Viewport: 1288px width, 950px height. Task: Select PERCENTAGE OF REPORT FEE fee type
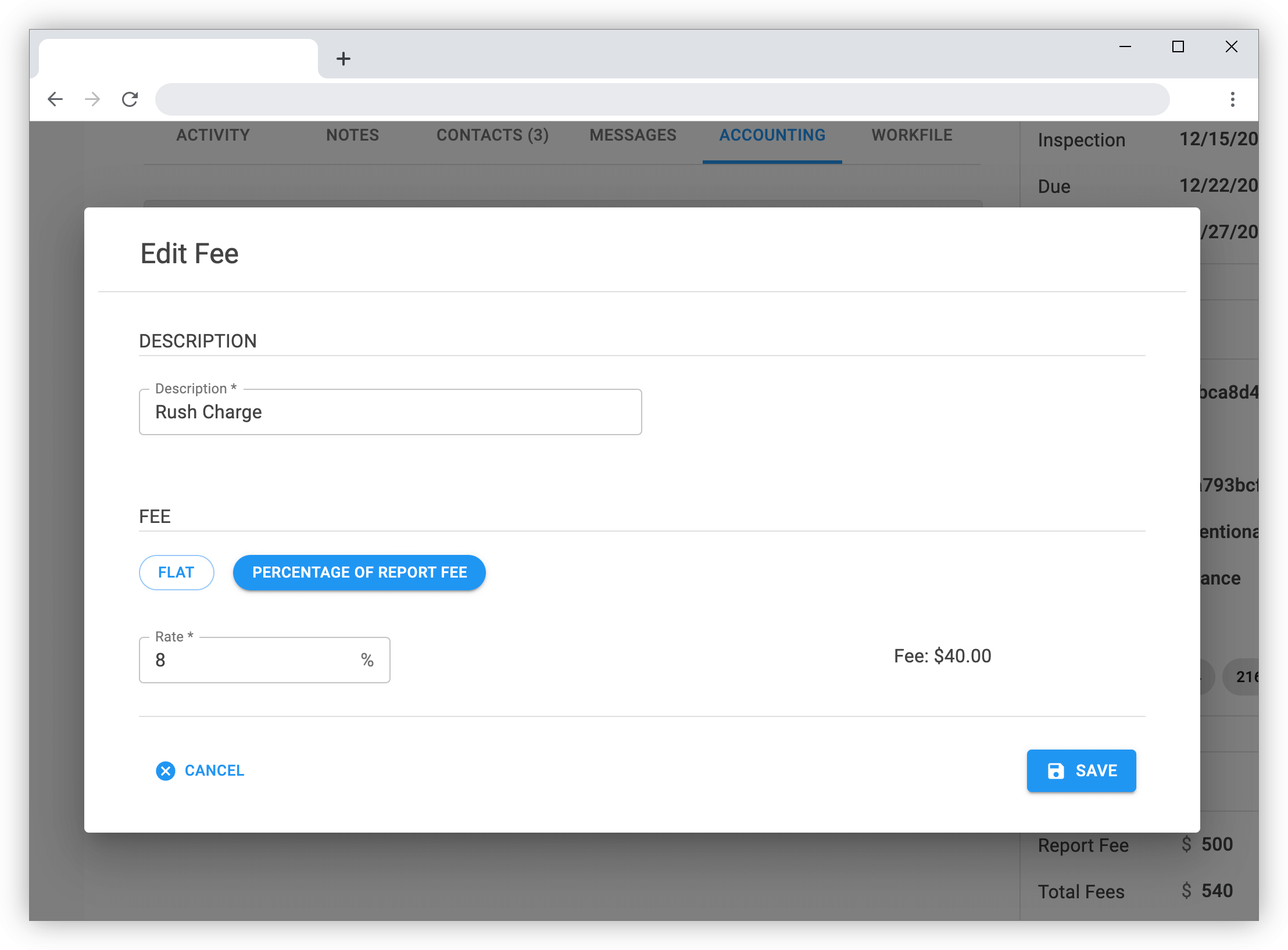359,572
